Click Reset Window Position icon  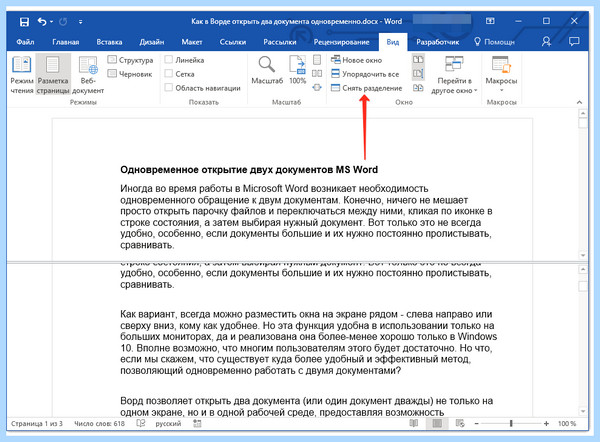[418, 88]
